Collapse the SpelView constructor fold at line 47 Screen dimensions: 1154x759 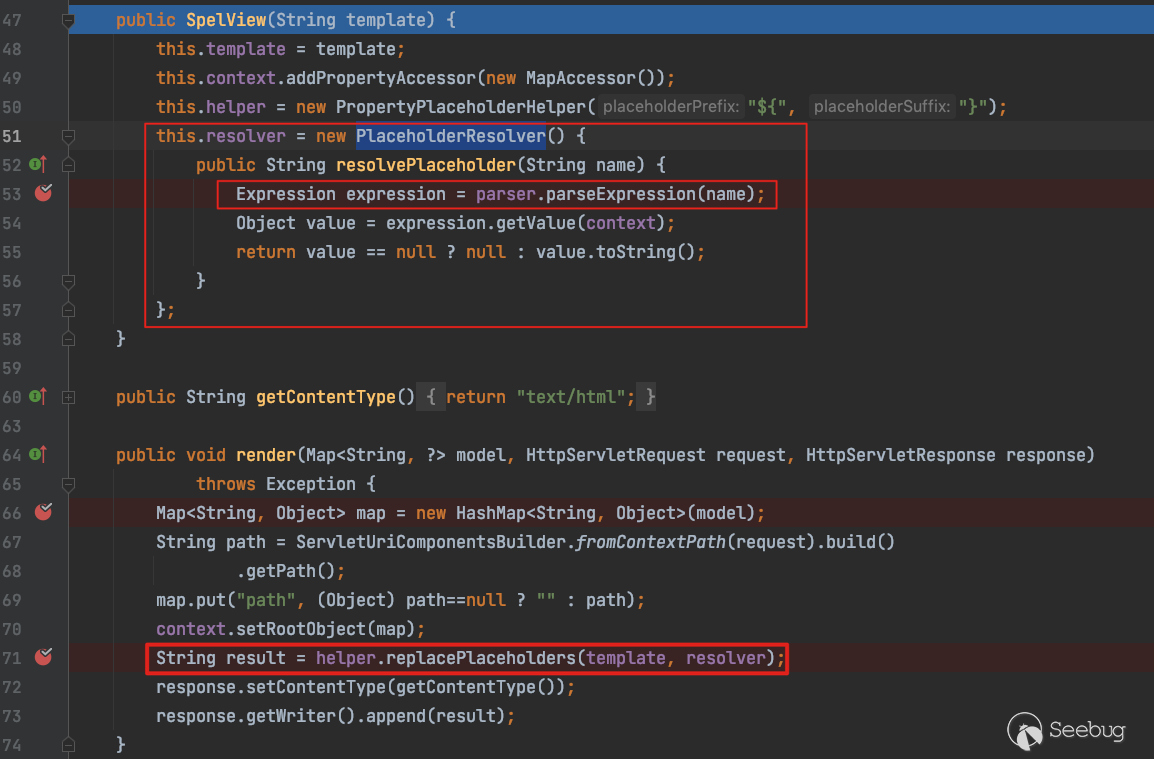[68, 21]
